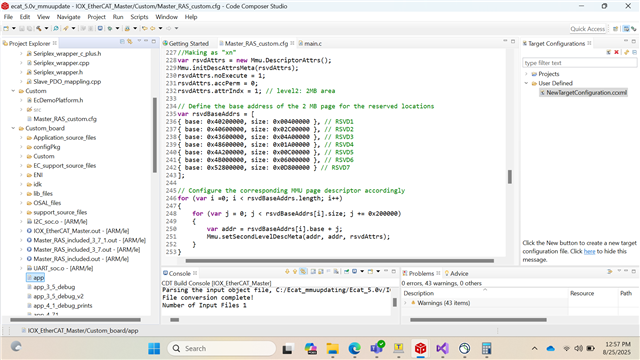Collapse User Defined node in Target Configurations
Screen dimensions: 640x360
coord(526,83)
